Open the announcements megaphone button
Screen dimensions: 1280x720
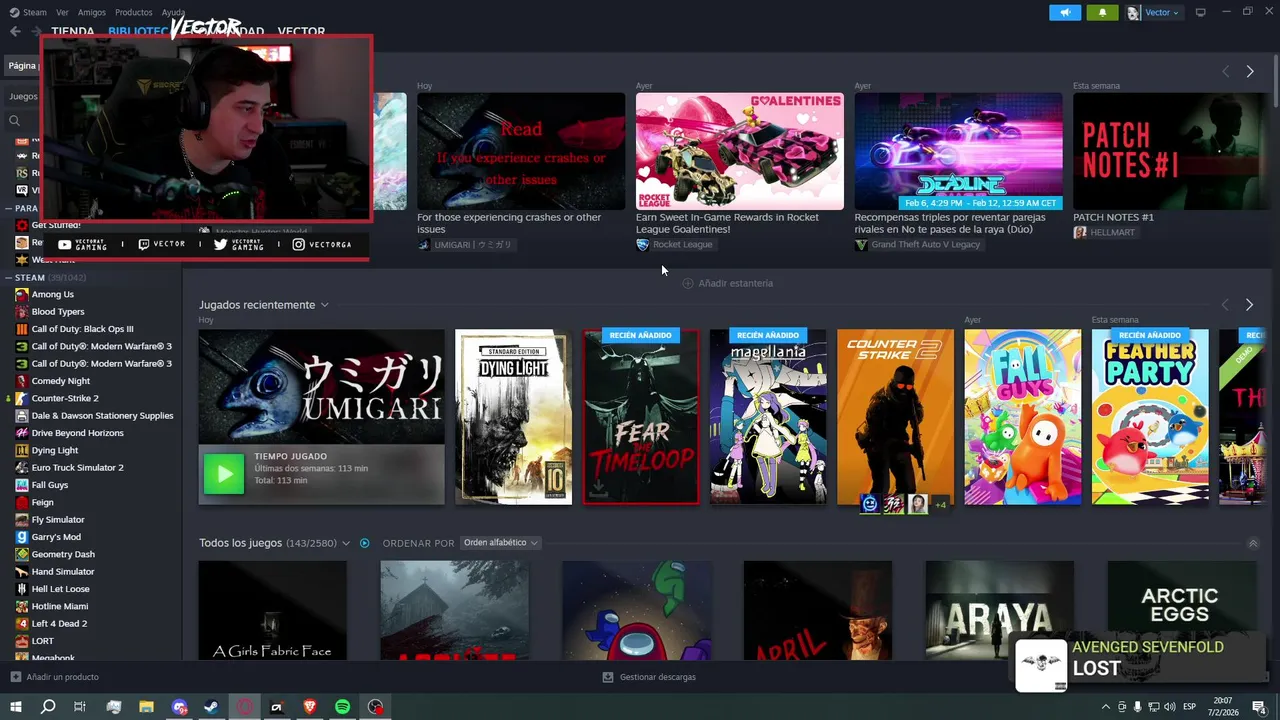1065,13
